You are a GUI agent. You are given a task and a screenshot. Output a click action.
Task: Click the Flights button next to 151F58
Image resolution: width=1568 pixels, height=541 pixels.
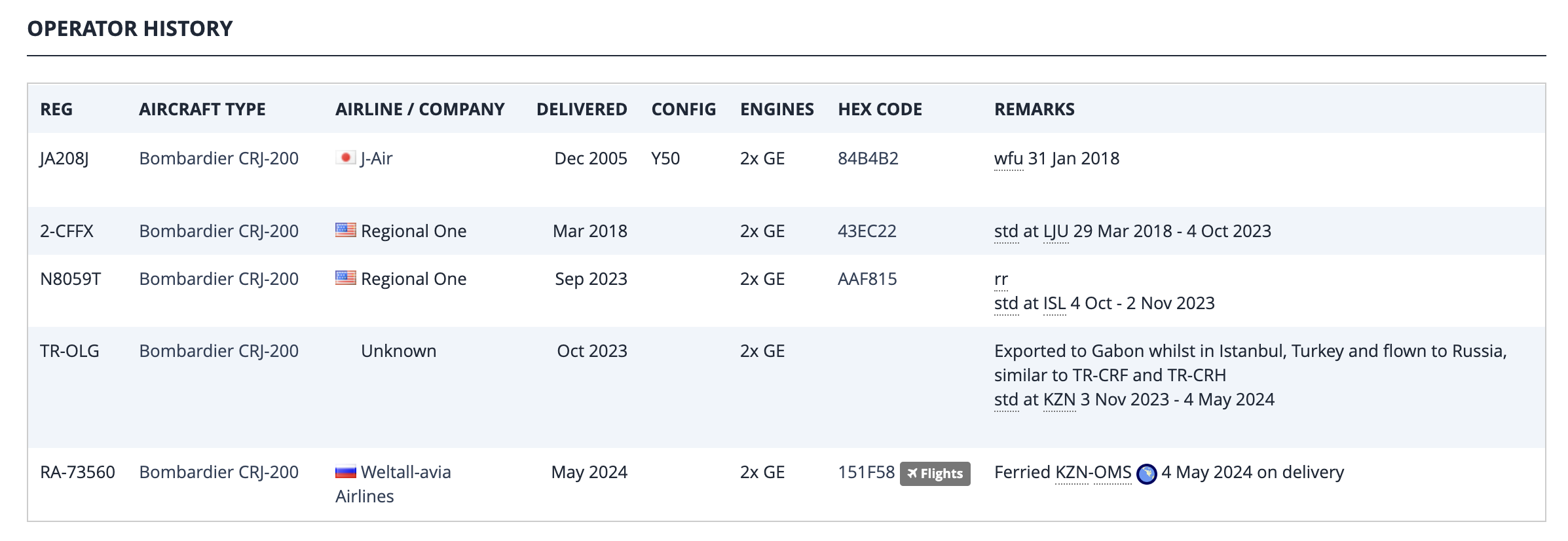[x=935, y=474]
